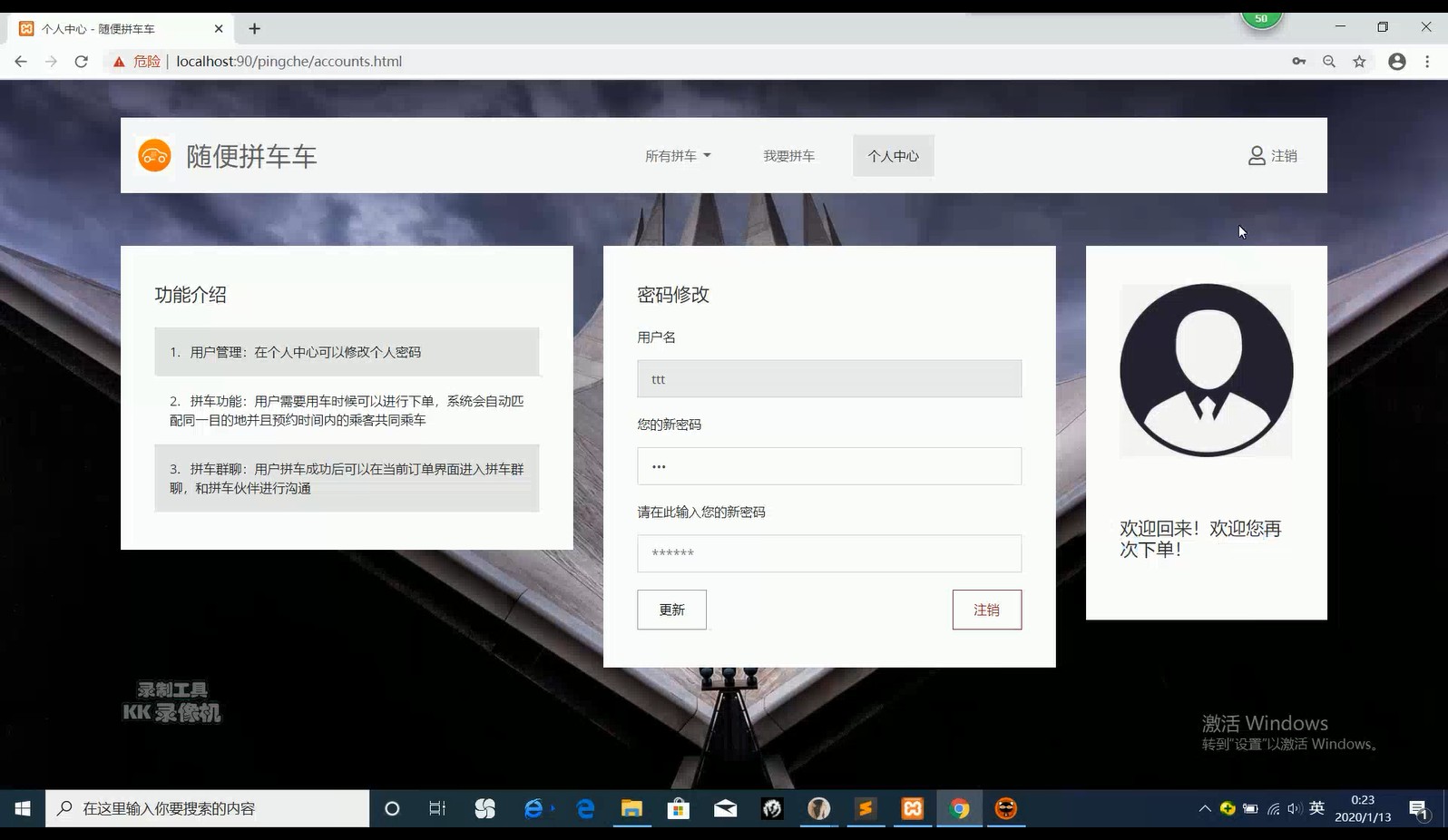Go to the 我要拼车 page

[x=788, y=156]
